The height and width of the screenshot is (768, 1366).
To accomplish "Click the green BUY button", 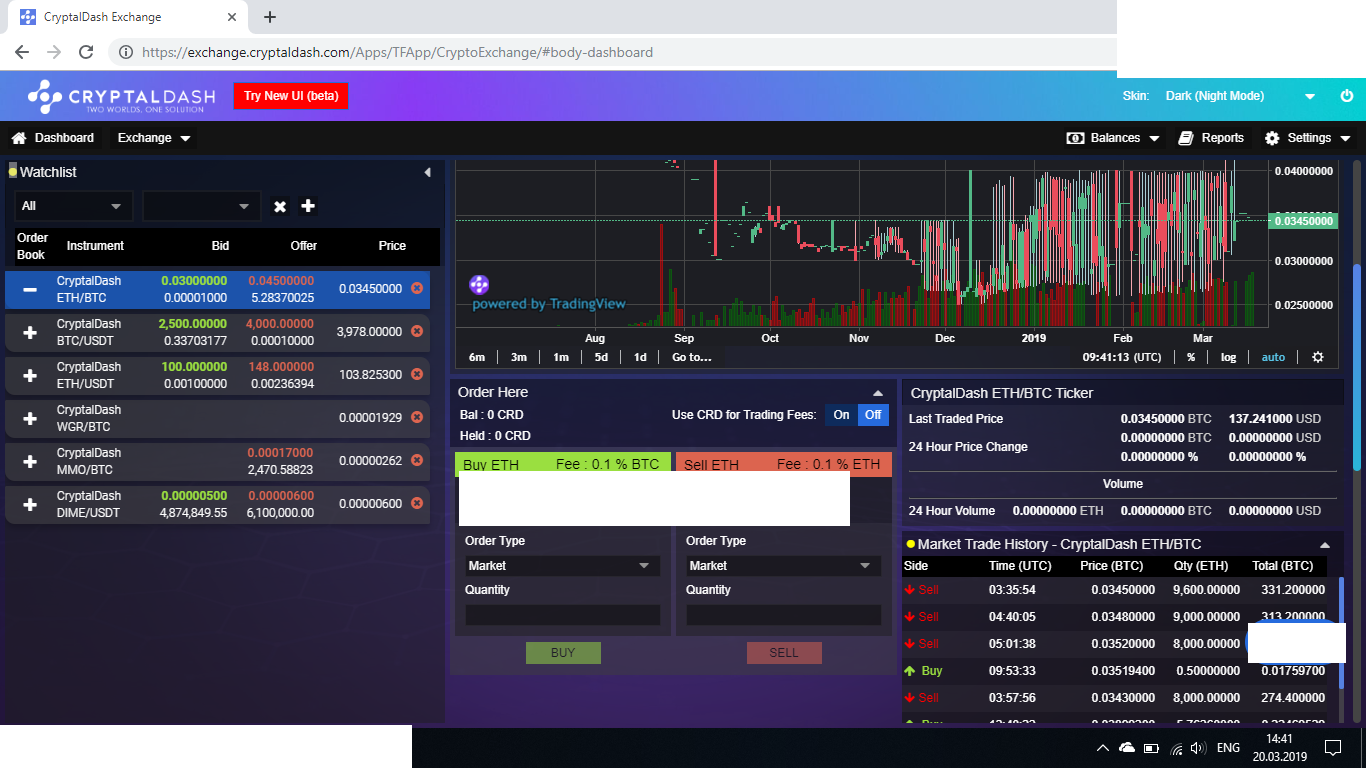I will click(563, 653).
